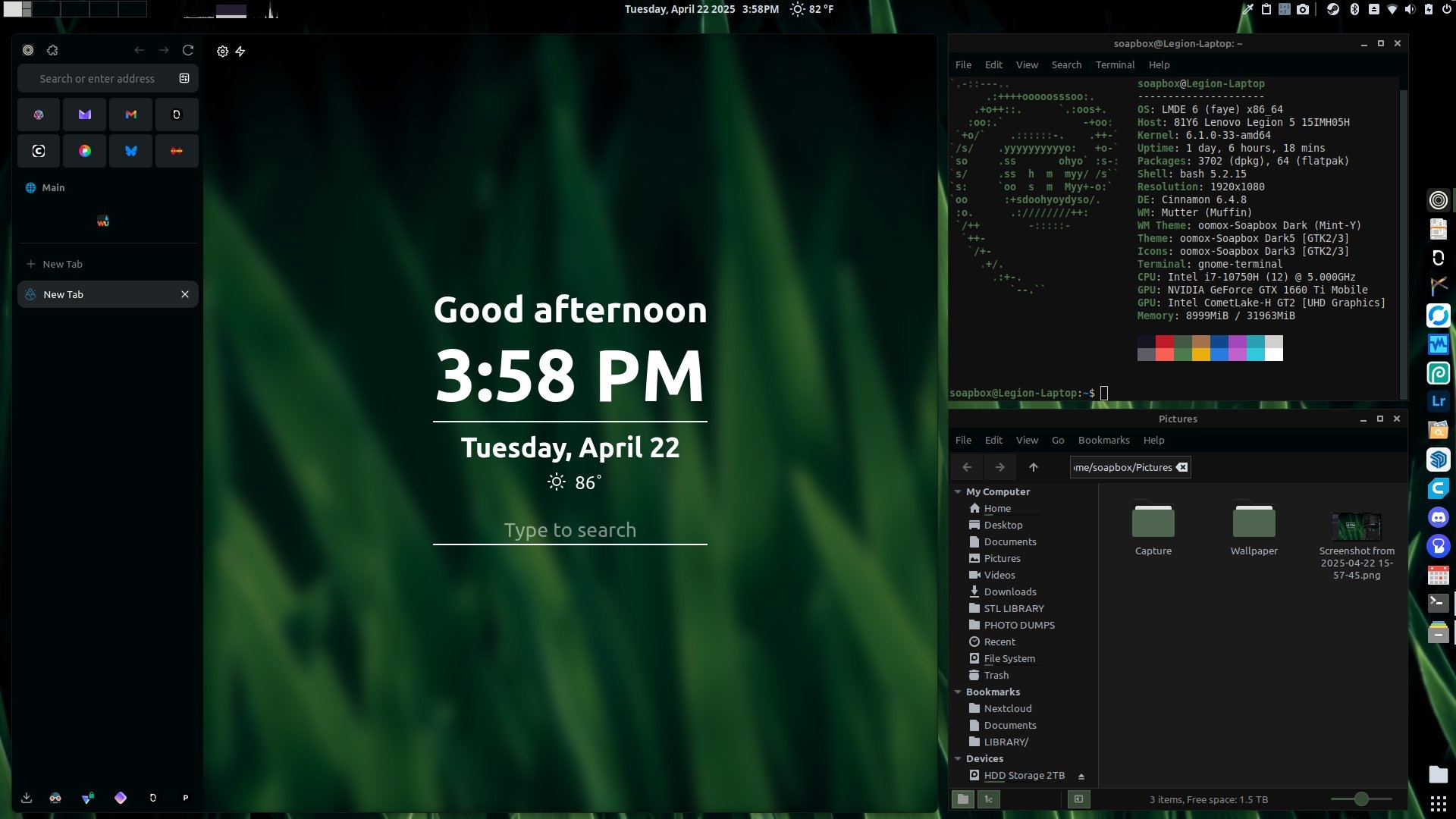Image resolution: width=1456 pixels, height=819 pixels.
Task: Open new tab settings gear icon
Action: [222, 52]
